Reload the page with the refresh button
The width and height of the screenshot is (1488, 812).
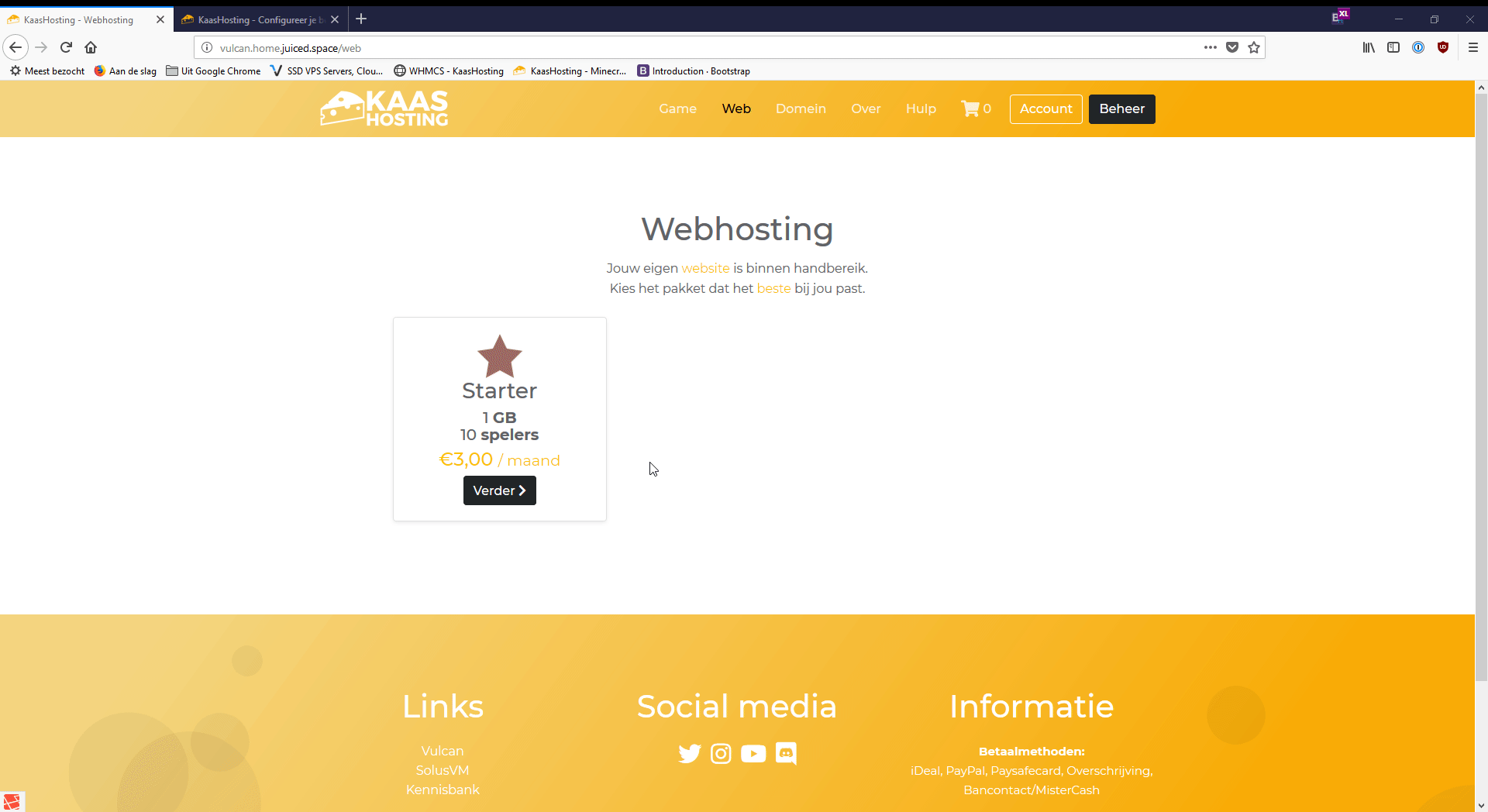pos(66,47)
